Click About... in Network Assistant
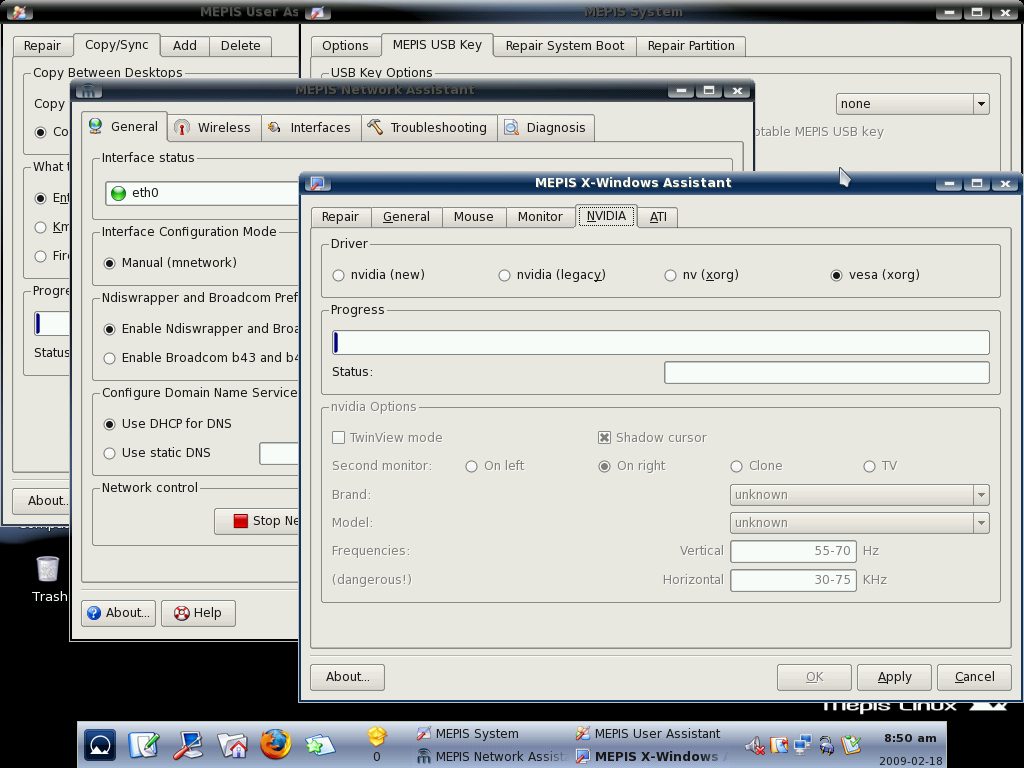The width and height of the screenshot is (1024, 768). (118, 613)
